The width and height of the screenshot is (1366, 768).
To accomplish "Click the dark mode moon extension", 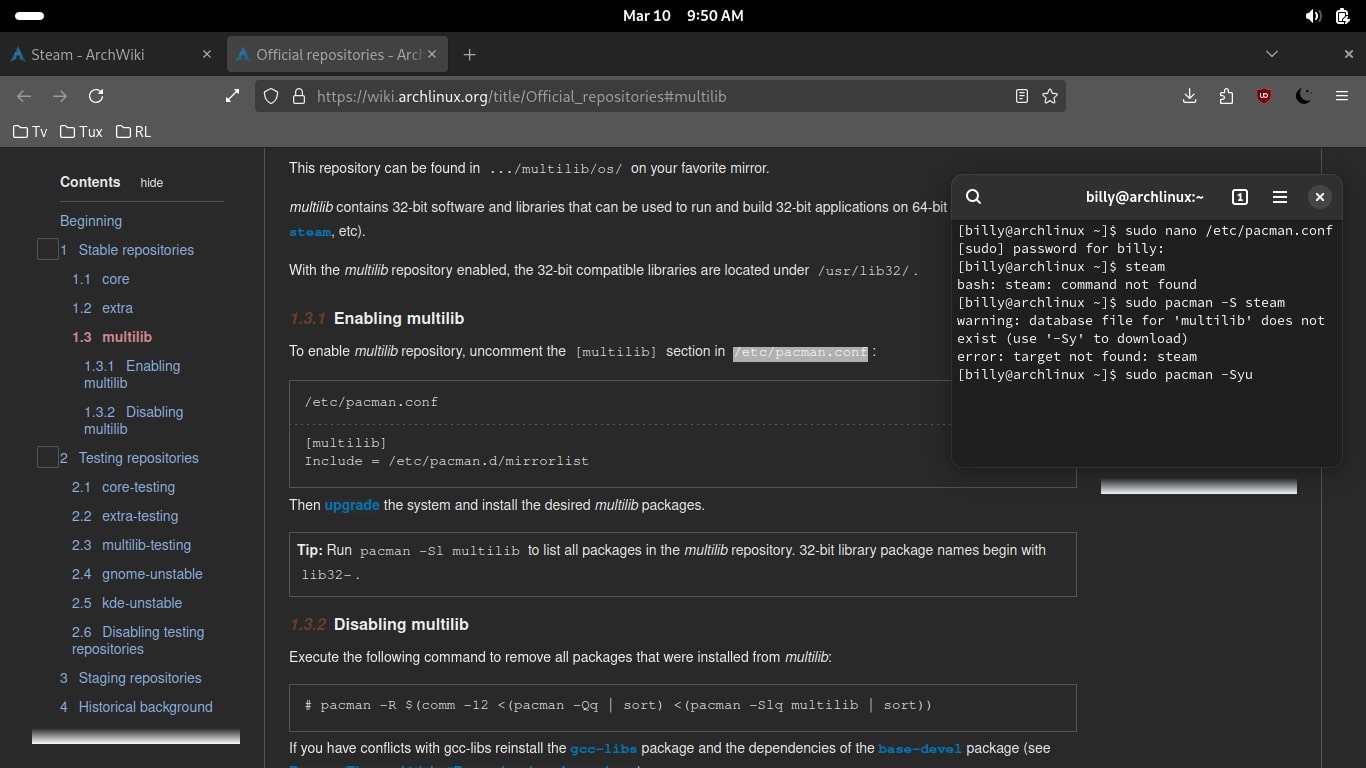I will (x=1303, y=96).
